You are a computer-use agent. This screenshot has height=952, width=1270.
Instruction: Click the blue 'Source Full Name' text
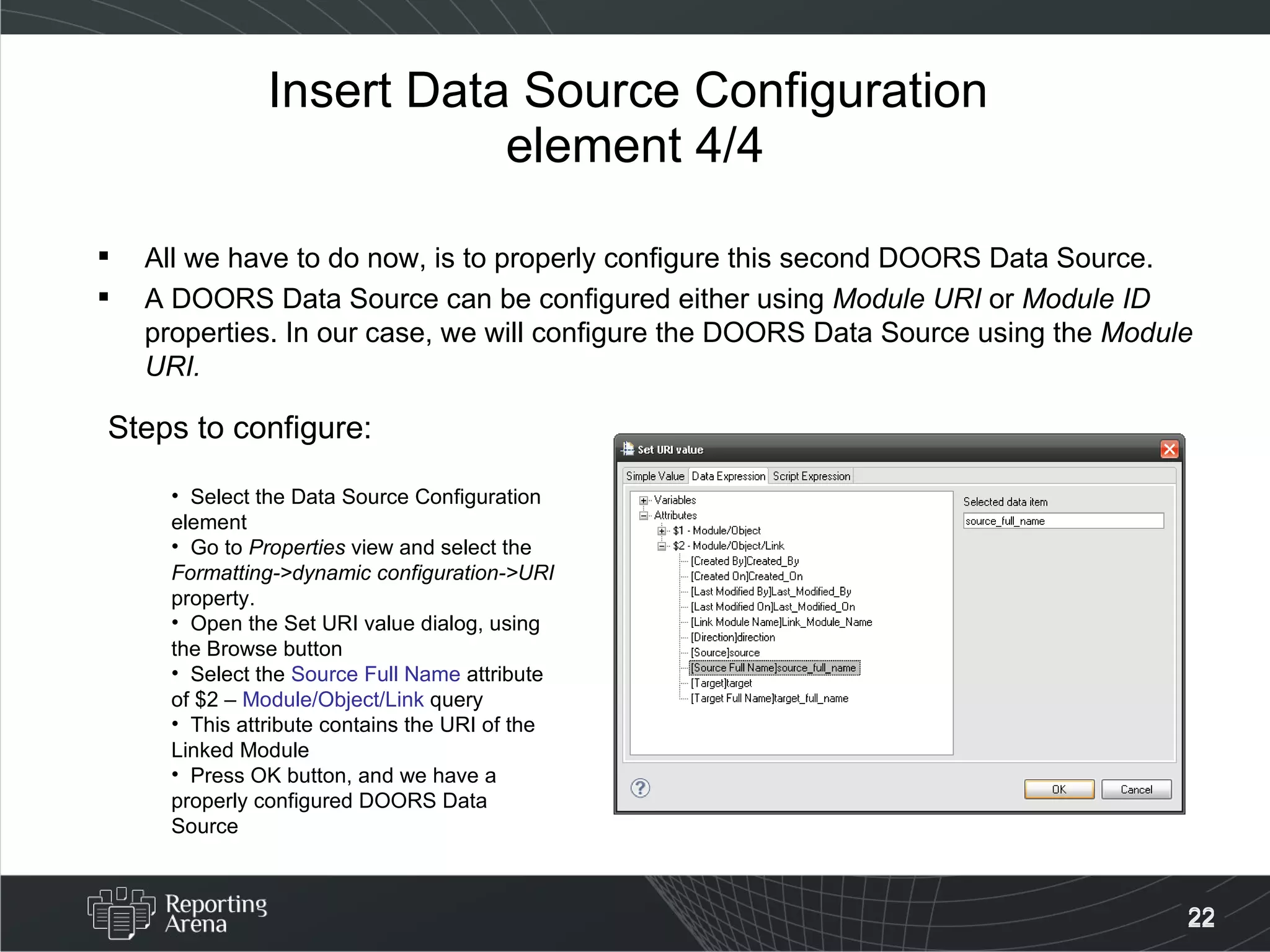pyautogui.click(x=376, y=674)
